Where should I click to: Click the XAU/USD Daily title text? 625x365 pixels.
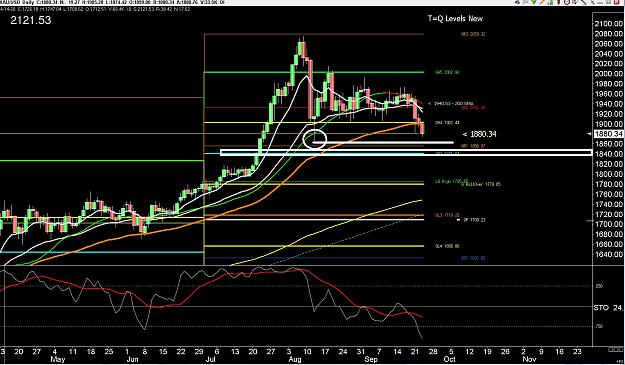coord(16,2)
